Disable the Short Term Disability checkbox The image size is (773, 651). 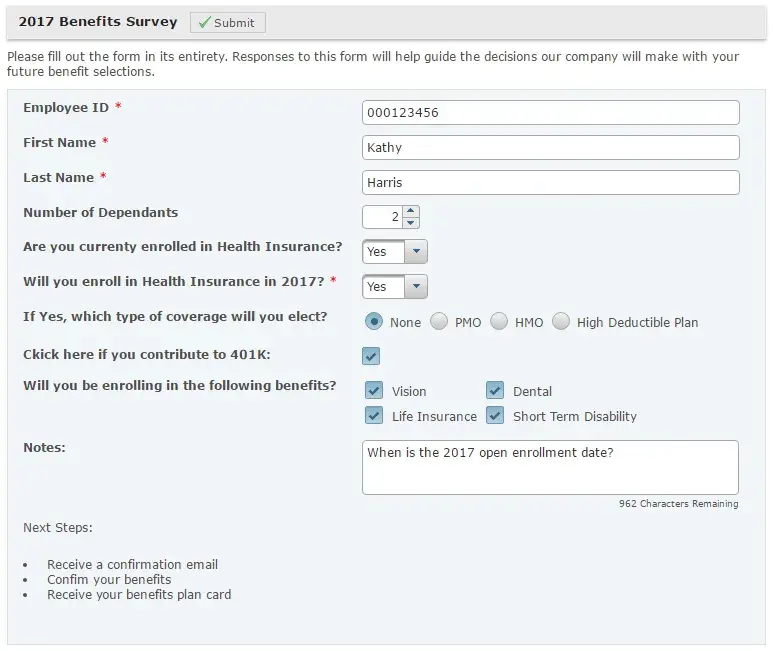(x=495, y=416)
